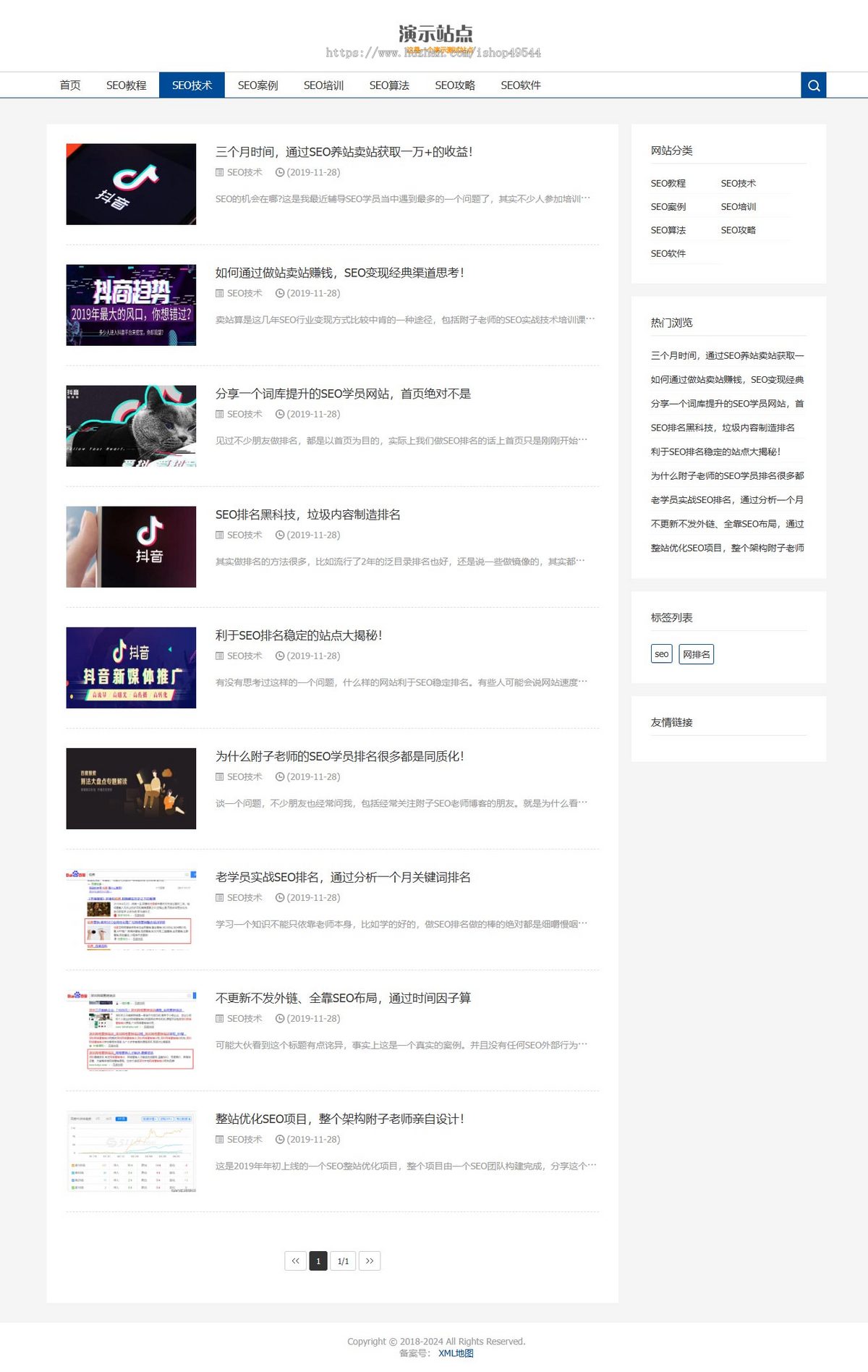Open SEO软件 in the navigation menu
The image size is (868, 1372).
(x=521, y=85)
